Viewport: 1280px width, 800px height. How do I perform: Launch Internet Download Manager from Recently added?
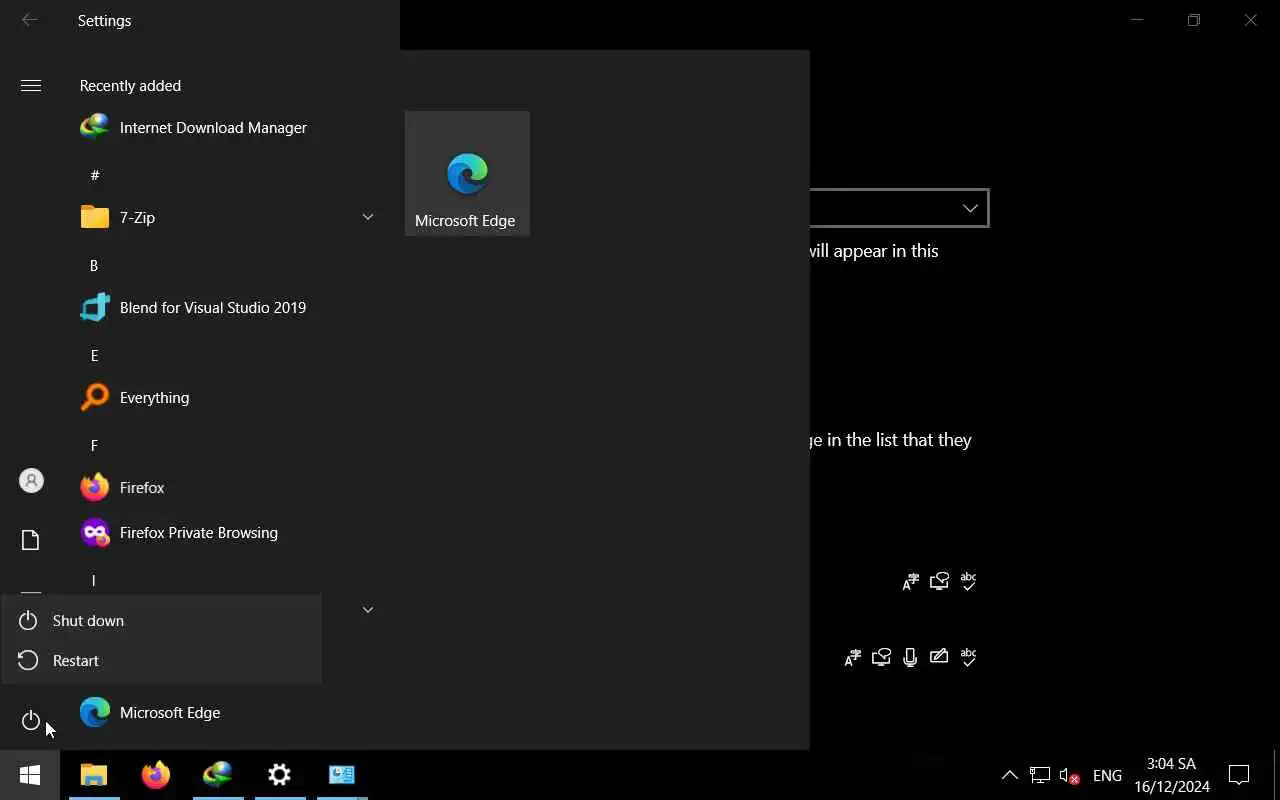(x=193, y=127)
